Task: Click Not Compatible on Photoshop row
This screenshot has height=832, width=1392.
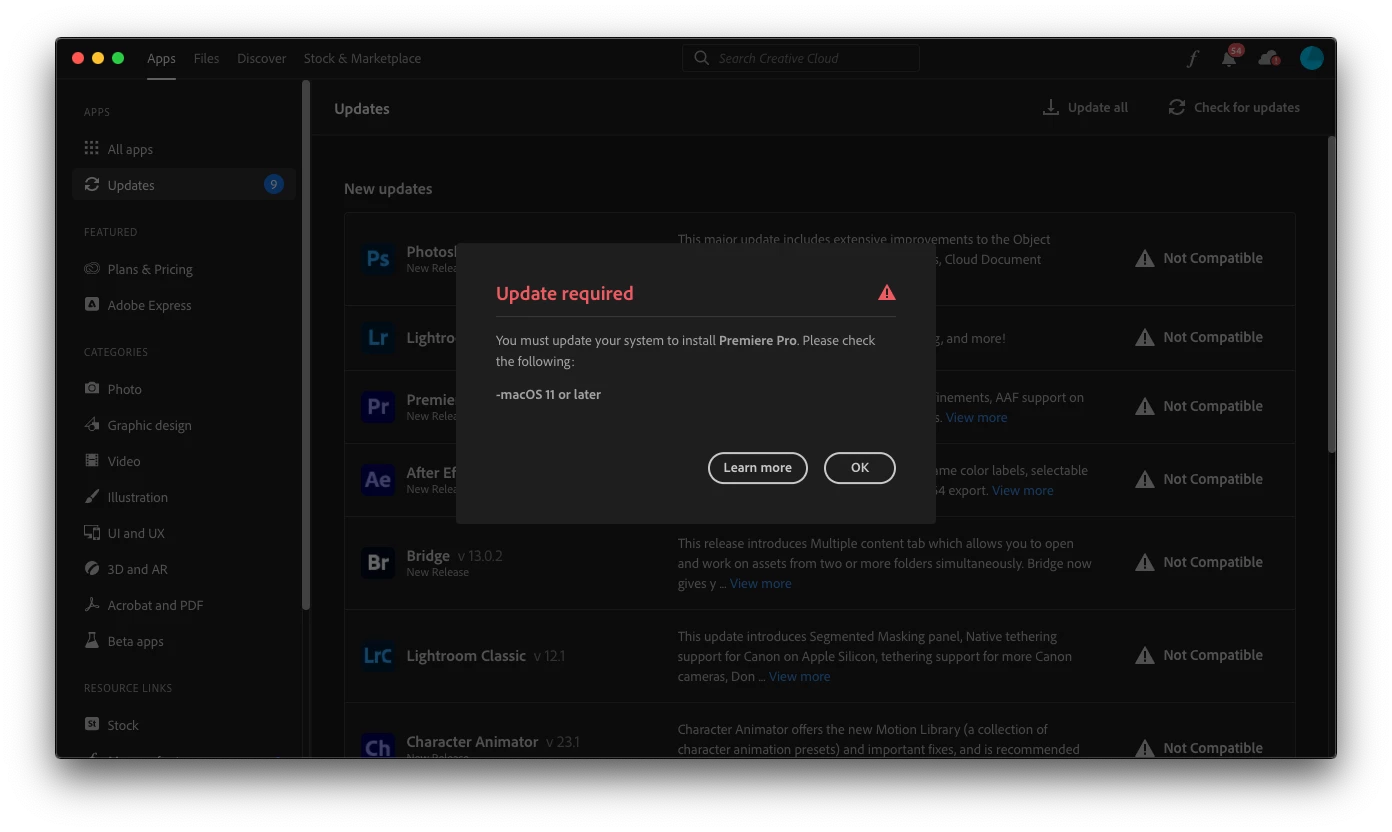Action: click(1199, 258)
